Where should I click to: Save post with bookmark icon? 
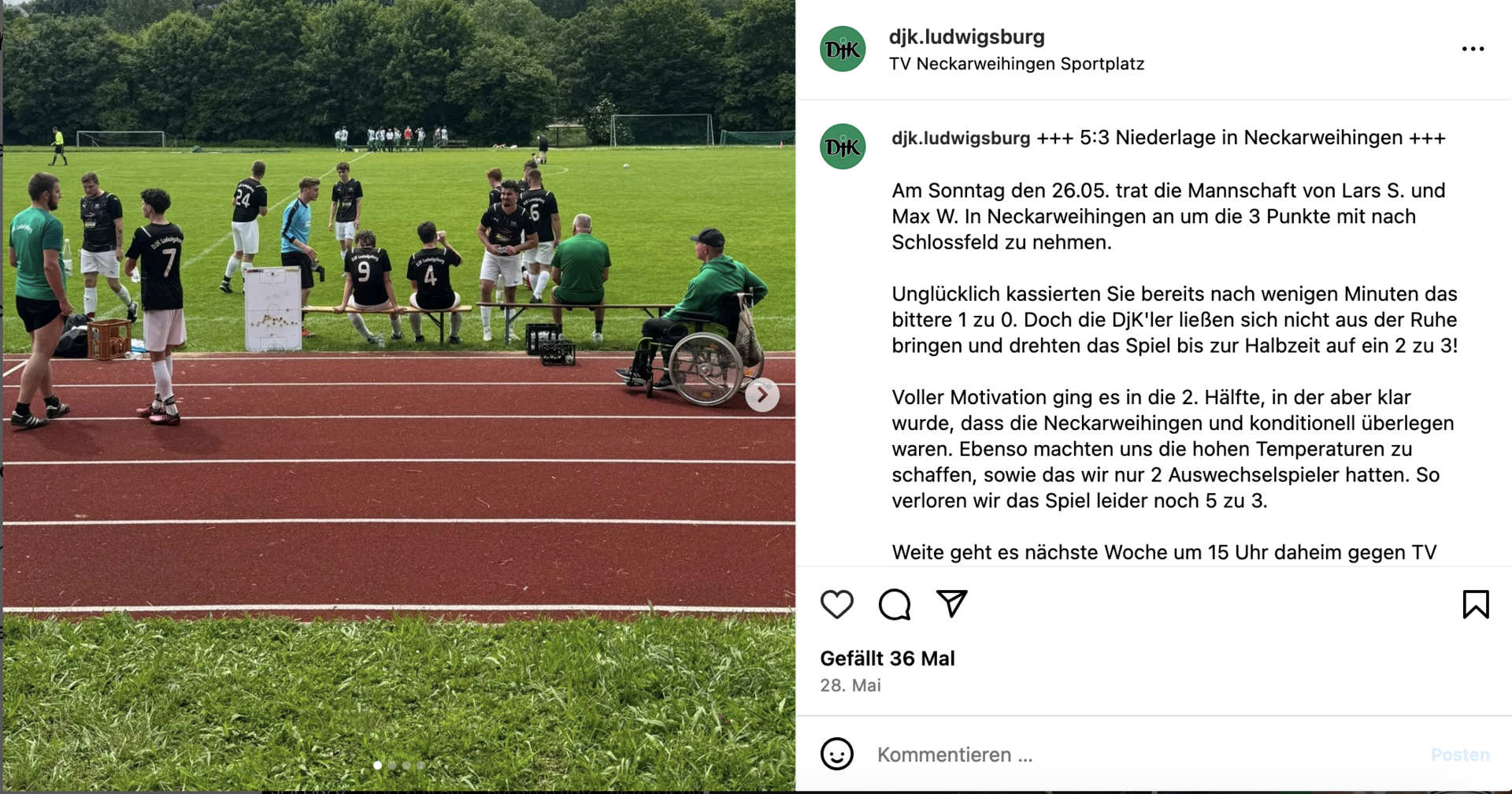click(x=1476, y=604)
